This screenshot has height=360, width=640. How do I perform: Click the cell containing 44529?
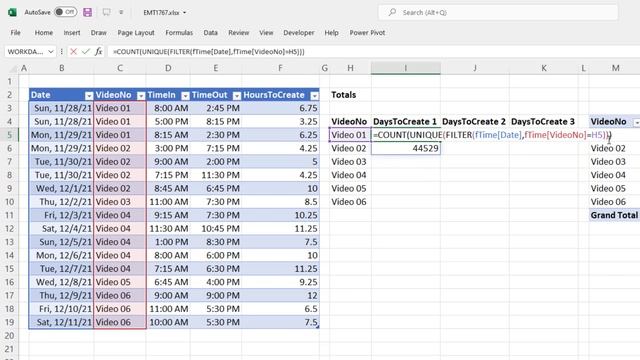tap(406, 148)
